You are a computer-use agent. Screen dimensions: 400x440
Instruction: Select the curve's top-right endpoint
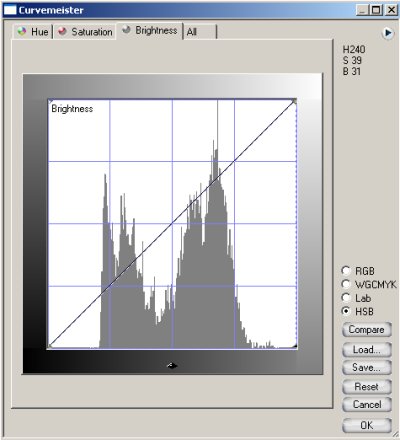coord(294,101)
